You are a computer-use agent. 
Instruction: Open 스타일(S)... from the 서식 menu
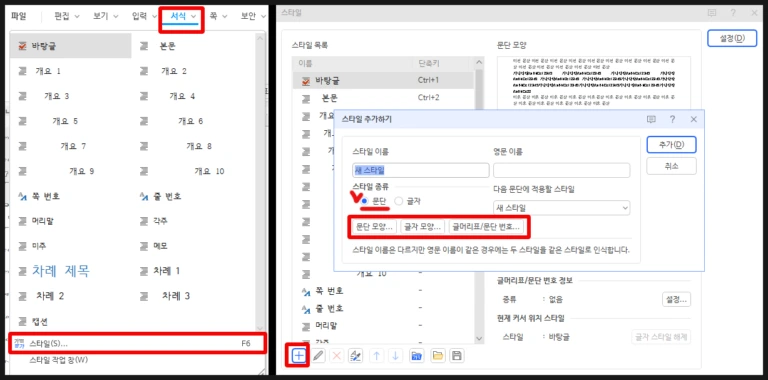pyautogui.click(x=138, y=343)
